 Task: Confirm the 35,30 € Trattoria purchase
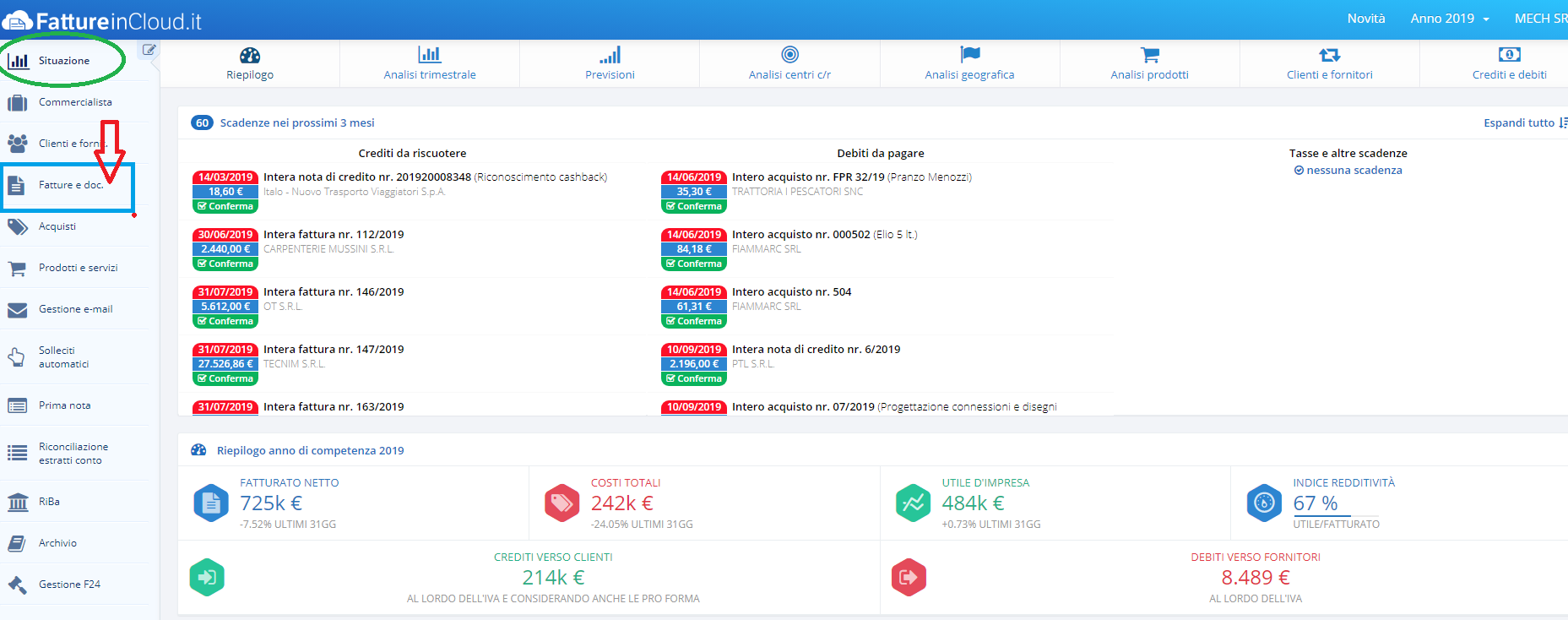(694, 206)
